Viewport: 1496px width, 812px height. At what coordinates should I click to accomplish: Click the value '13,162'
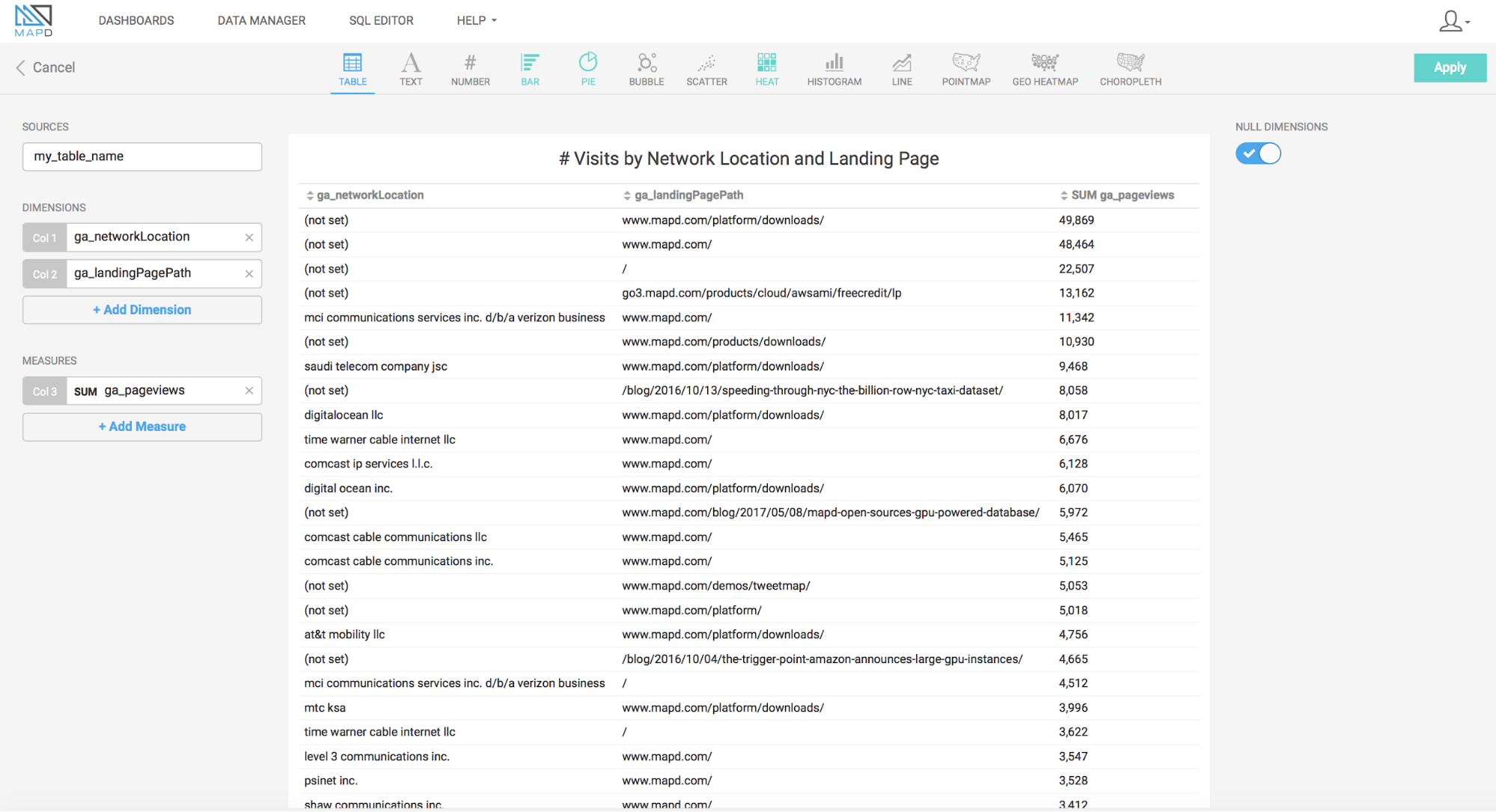pos(1076,293)
